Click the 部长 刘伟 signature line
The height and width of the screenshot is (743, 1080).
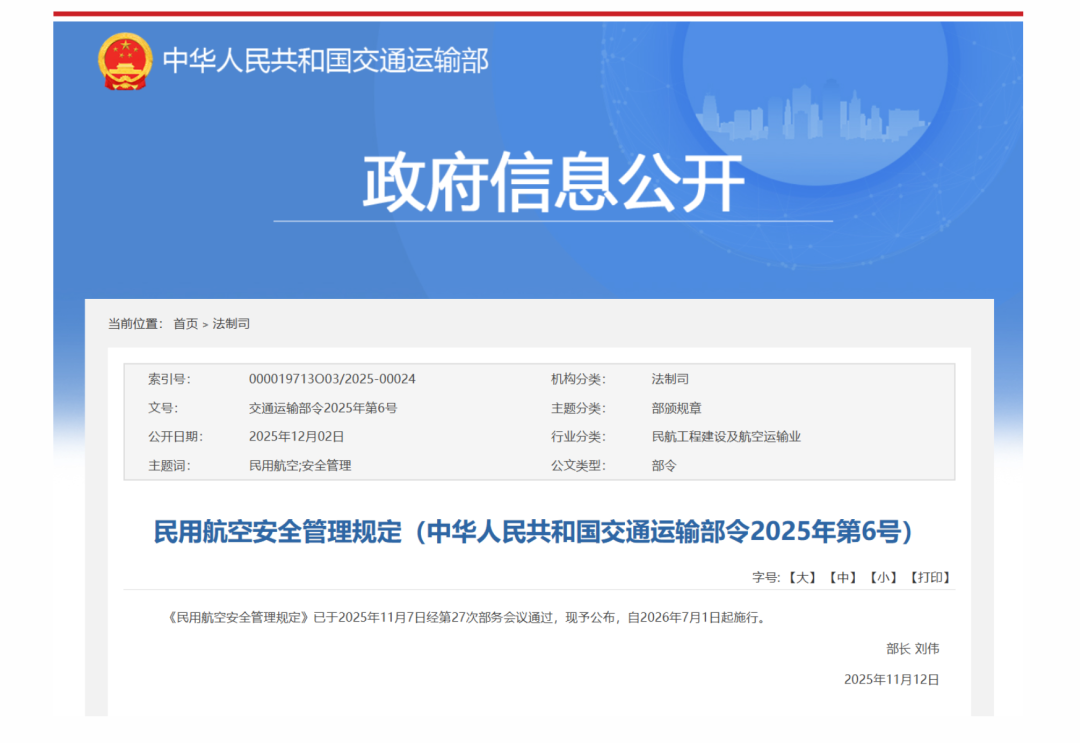pos(912,649)
